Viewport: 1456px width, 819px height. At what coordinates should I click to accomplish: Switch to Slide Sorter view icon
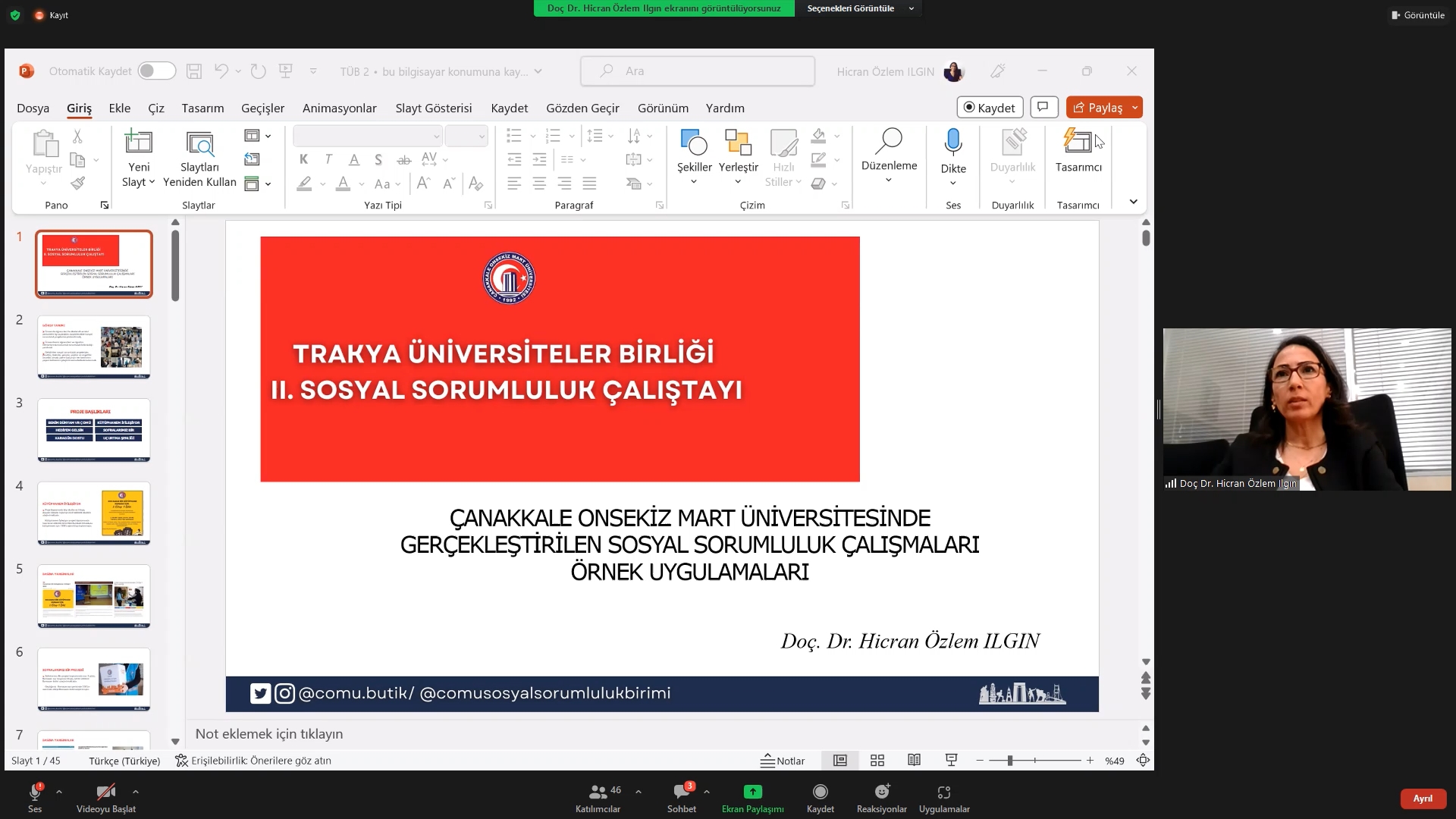[x=877, y=760]
